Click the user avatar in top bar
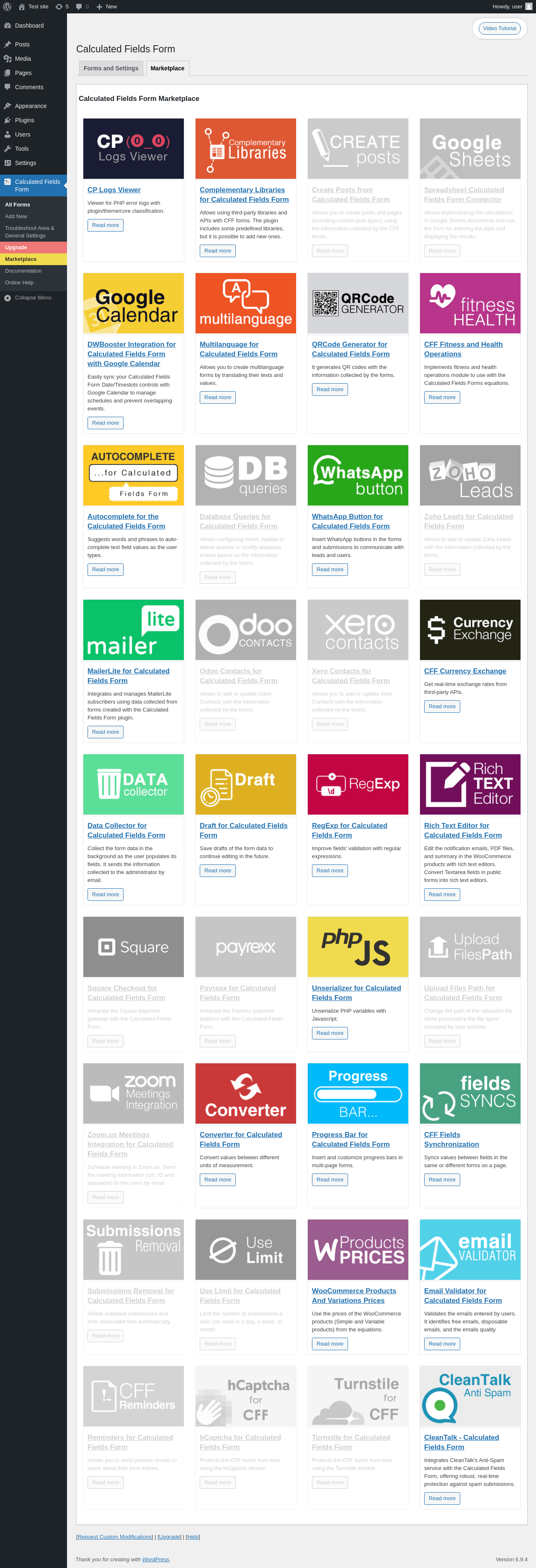Viewport: 536px width, 1568px height. click(529, 7)
